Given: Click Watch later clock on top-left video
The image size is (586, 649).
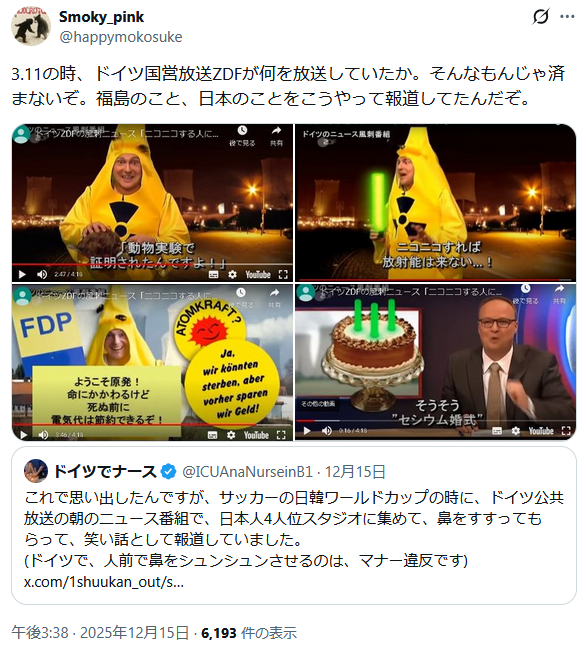Looking at the screenshot, I should click(x=242, y=136).
